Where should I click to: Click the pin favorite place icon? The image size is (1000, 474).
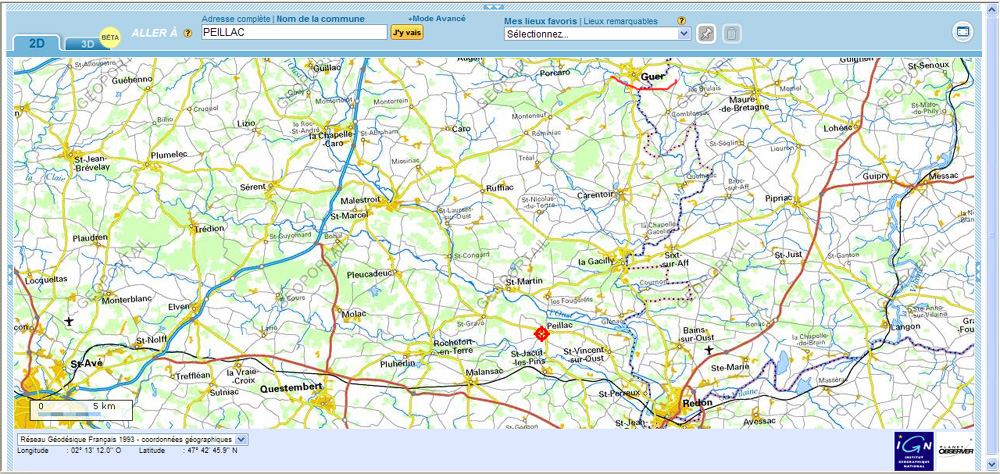(x=706, y=33)
